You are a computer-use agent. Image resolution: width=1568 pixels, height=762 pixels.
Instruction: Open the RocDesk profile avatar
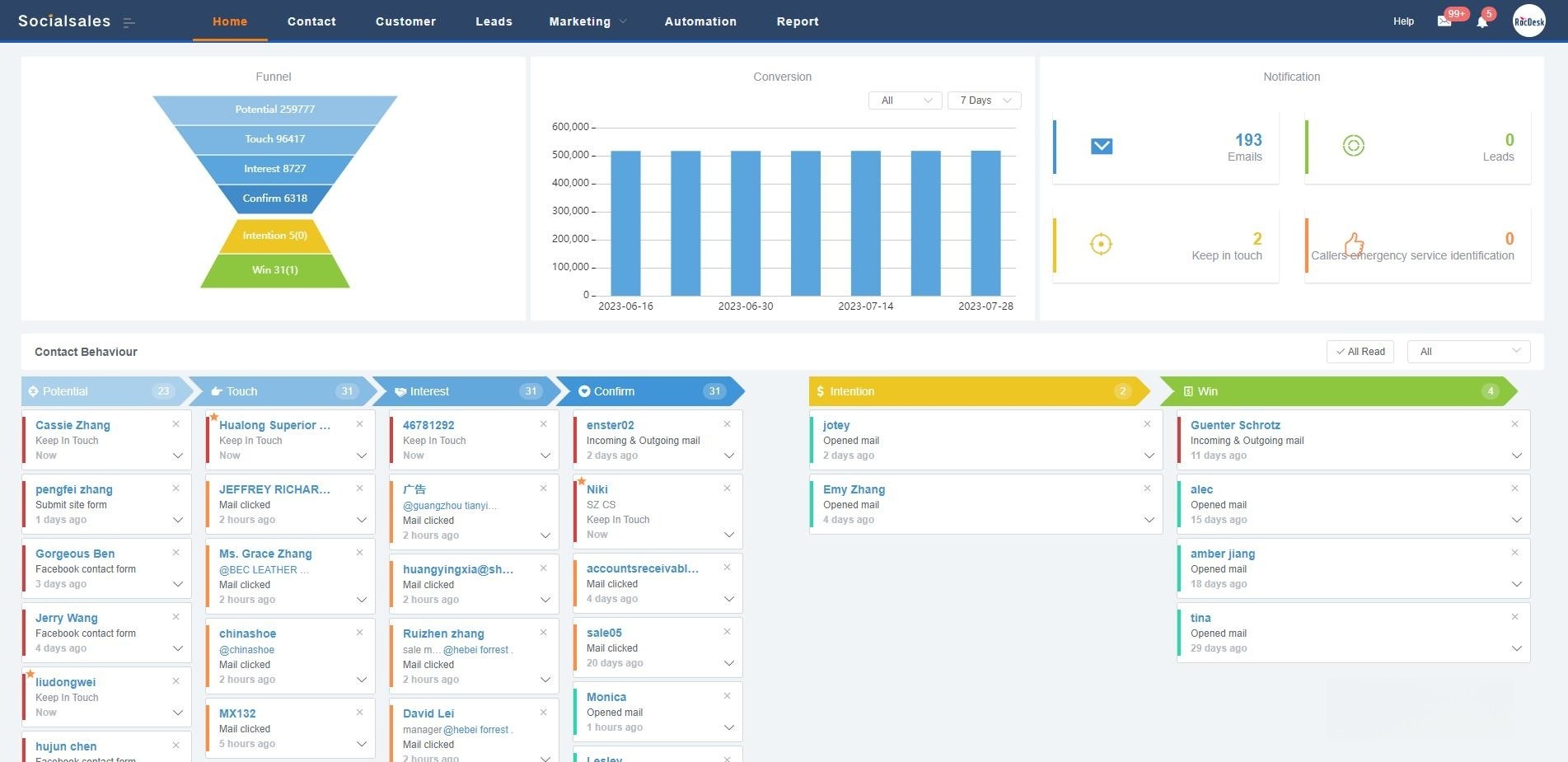(x=1529, y=21)
